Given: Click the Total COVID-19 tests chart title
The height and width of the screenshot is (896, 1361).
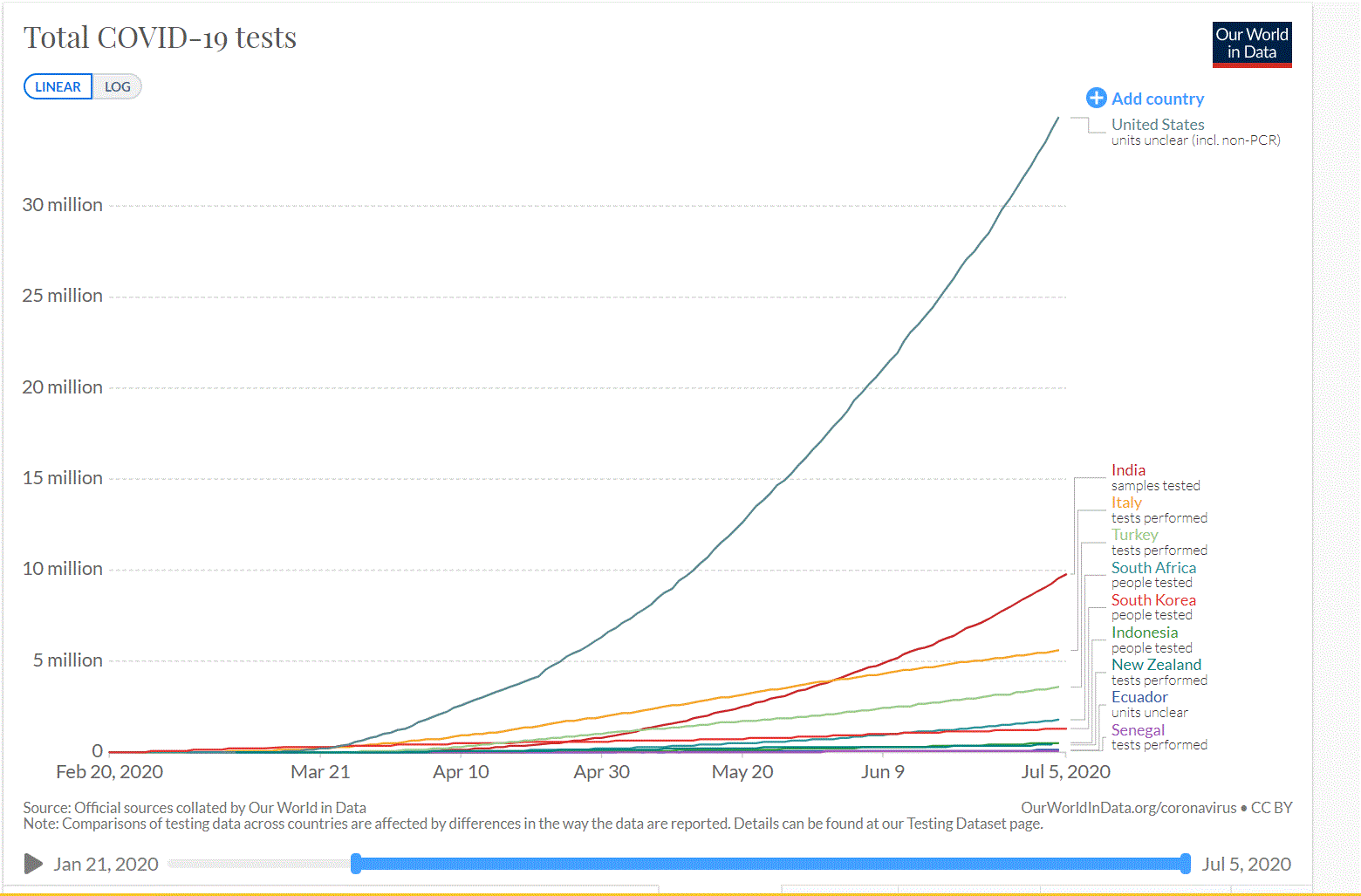Looking at the screenshot, I should tap(160, 38).
